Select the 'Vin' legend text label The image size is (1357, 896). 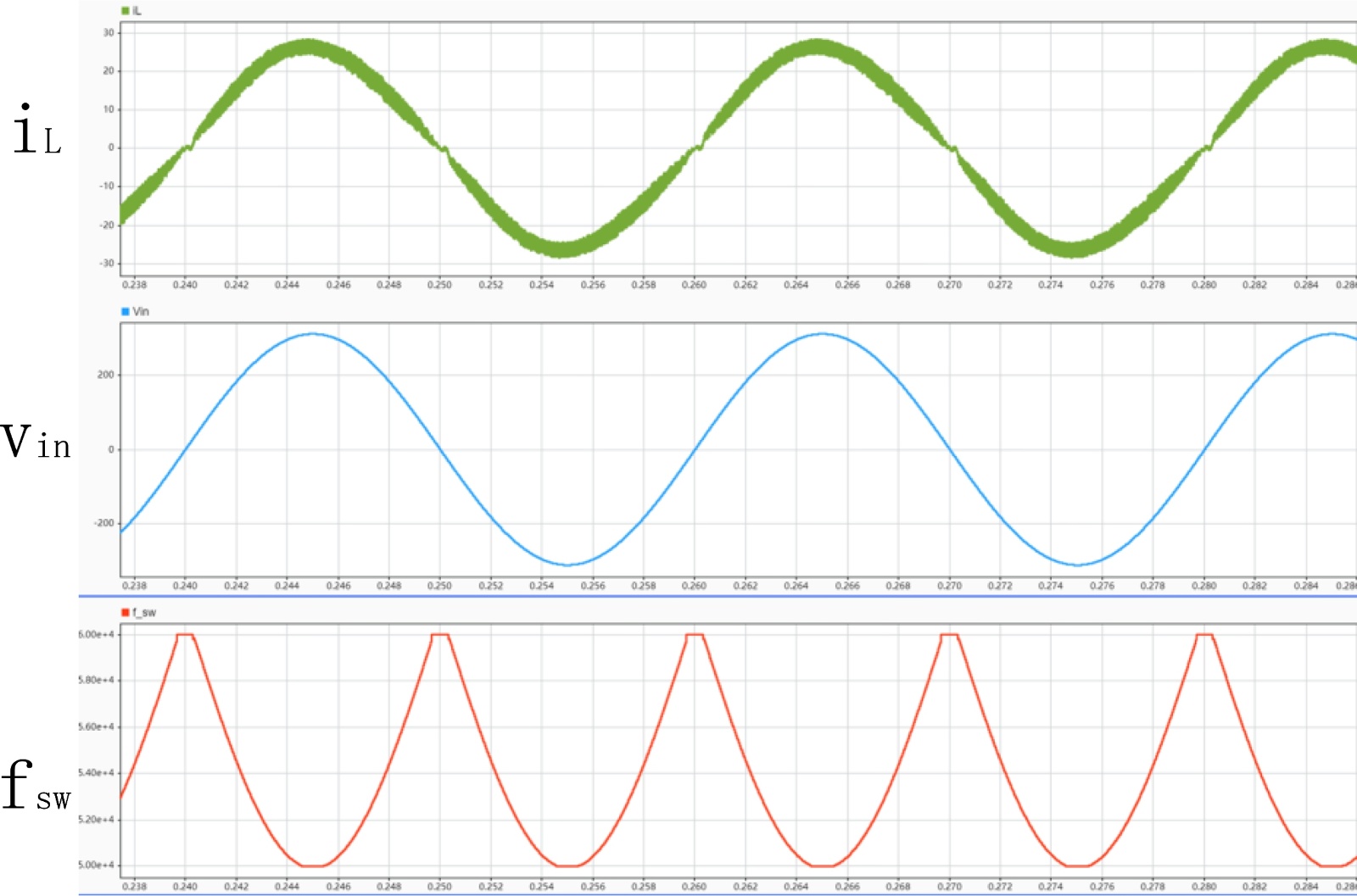point(141,312)
